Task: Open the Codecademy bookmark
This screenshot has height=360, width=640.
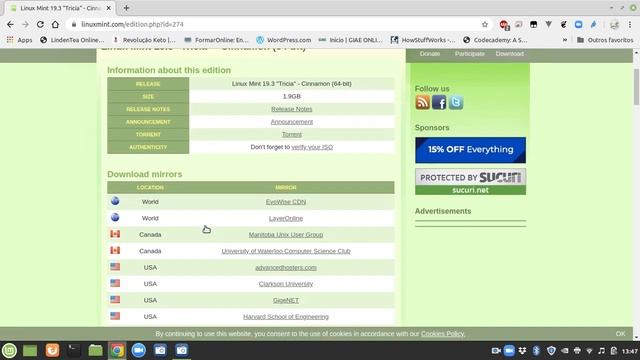Action: pyautogui.click(x=495, y=40)
